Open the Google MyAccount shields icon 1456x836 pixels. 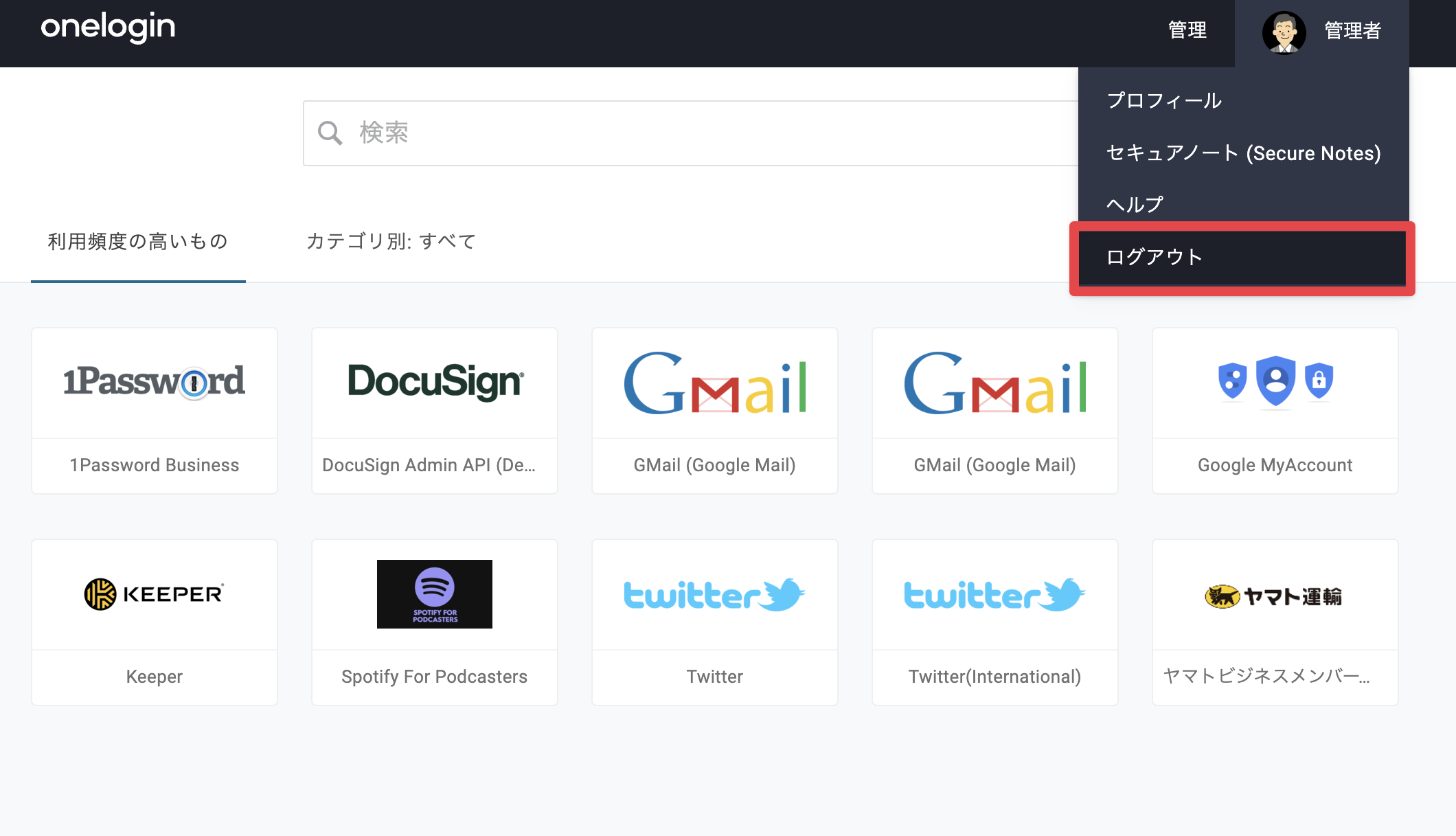coord(1275,381)
